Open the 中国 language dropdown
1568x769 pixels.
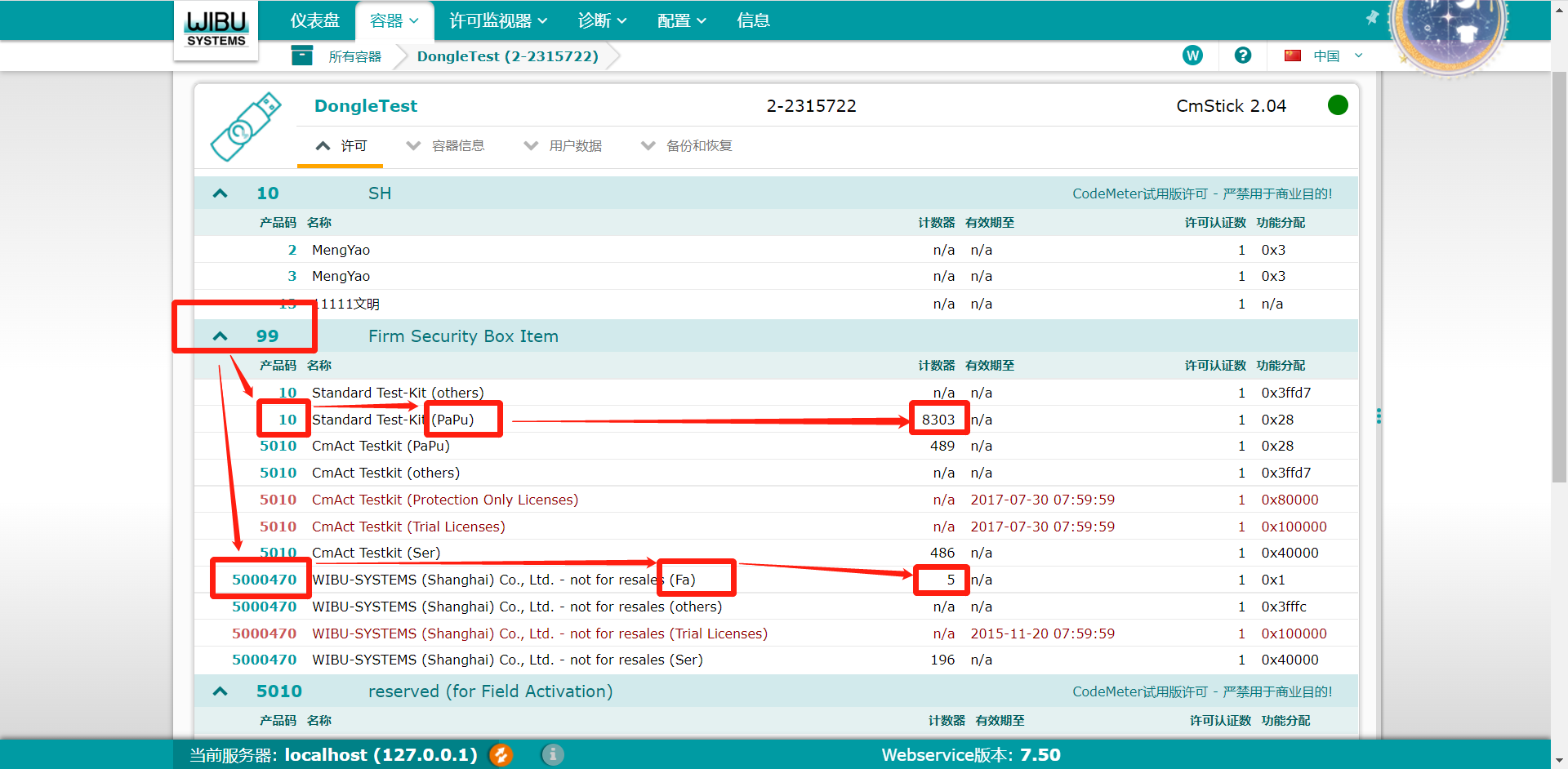coord(1338,56)
